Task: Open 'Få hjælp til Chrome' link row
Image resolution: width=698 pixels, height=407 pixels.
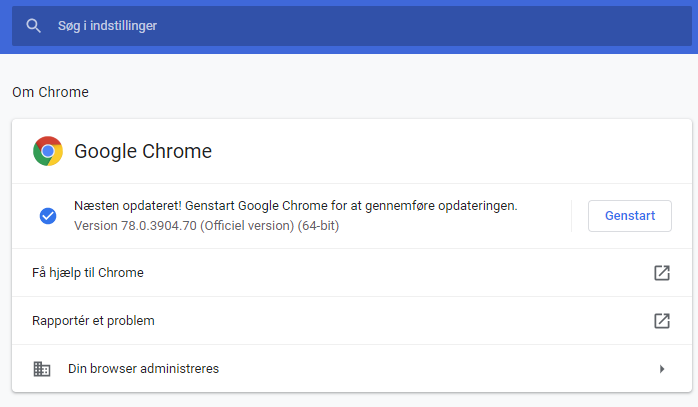Action: click(x=352, y=273)
